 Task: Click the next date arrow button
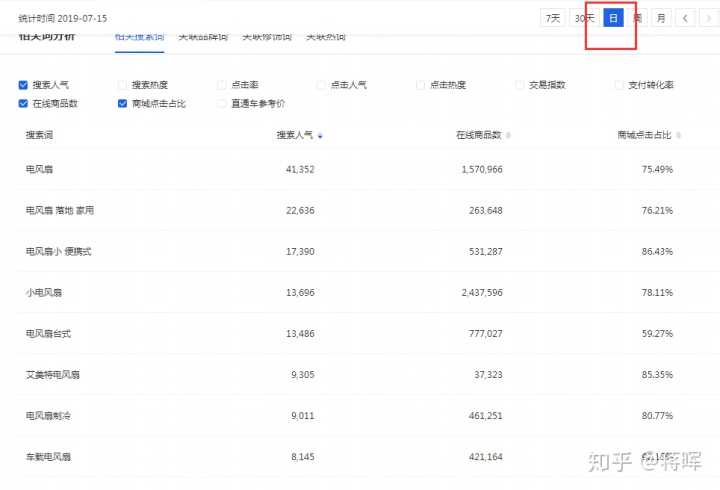click(707, 18)
